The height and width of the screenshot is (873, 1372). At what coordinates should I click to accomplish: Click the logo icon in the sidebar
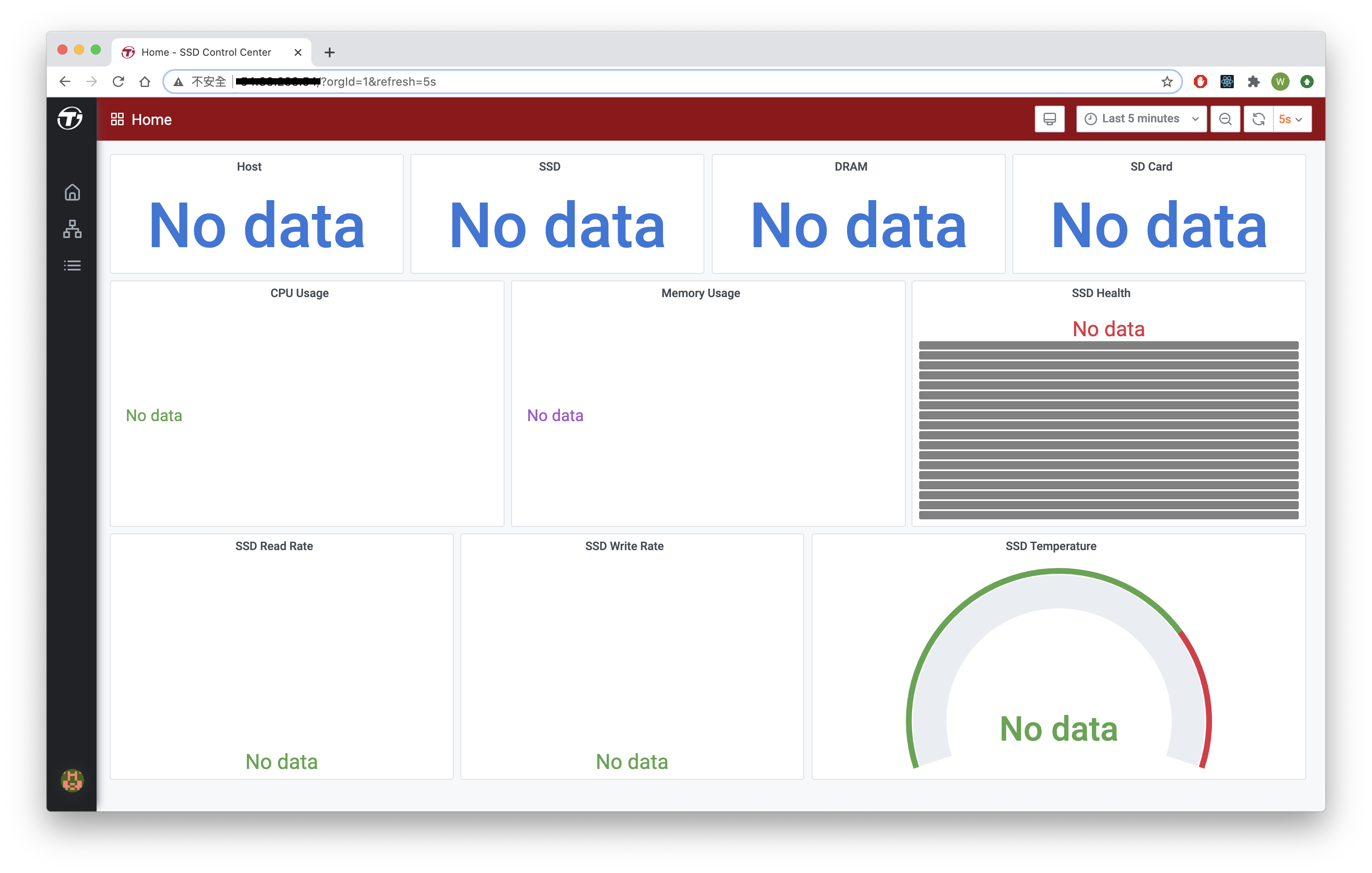[x=70, y=119]
